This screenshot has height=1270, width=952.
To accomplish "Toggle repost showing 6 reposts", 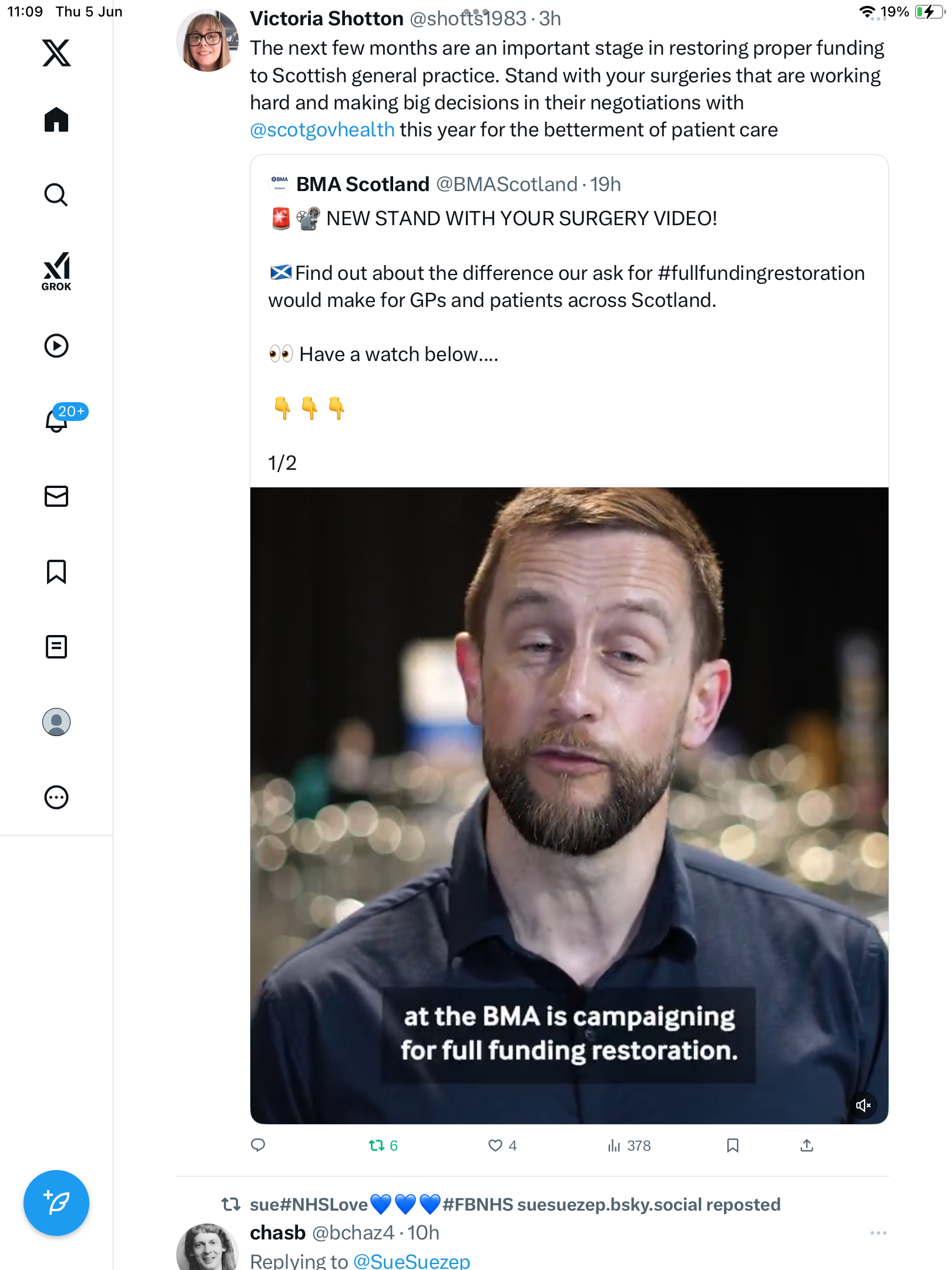I will tap(383, 1145).
